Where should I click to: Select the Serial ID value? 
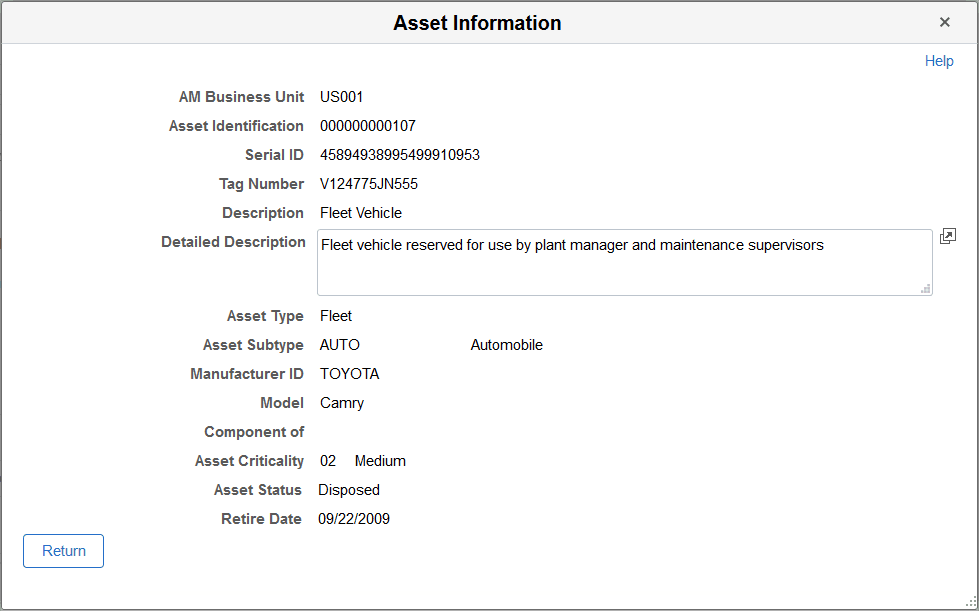click(399, 155)
